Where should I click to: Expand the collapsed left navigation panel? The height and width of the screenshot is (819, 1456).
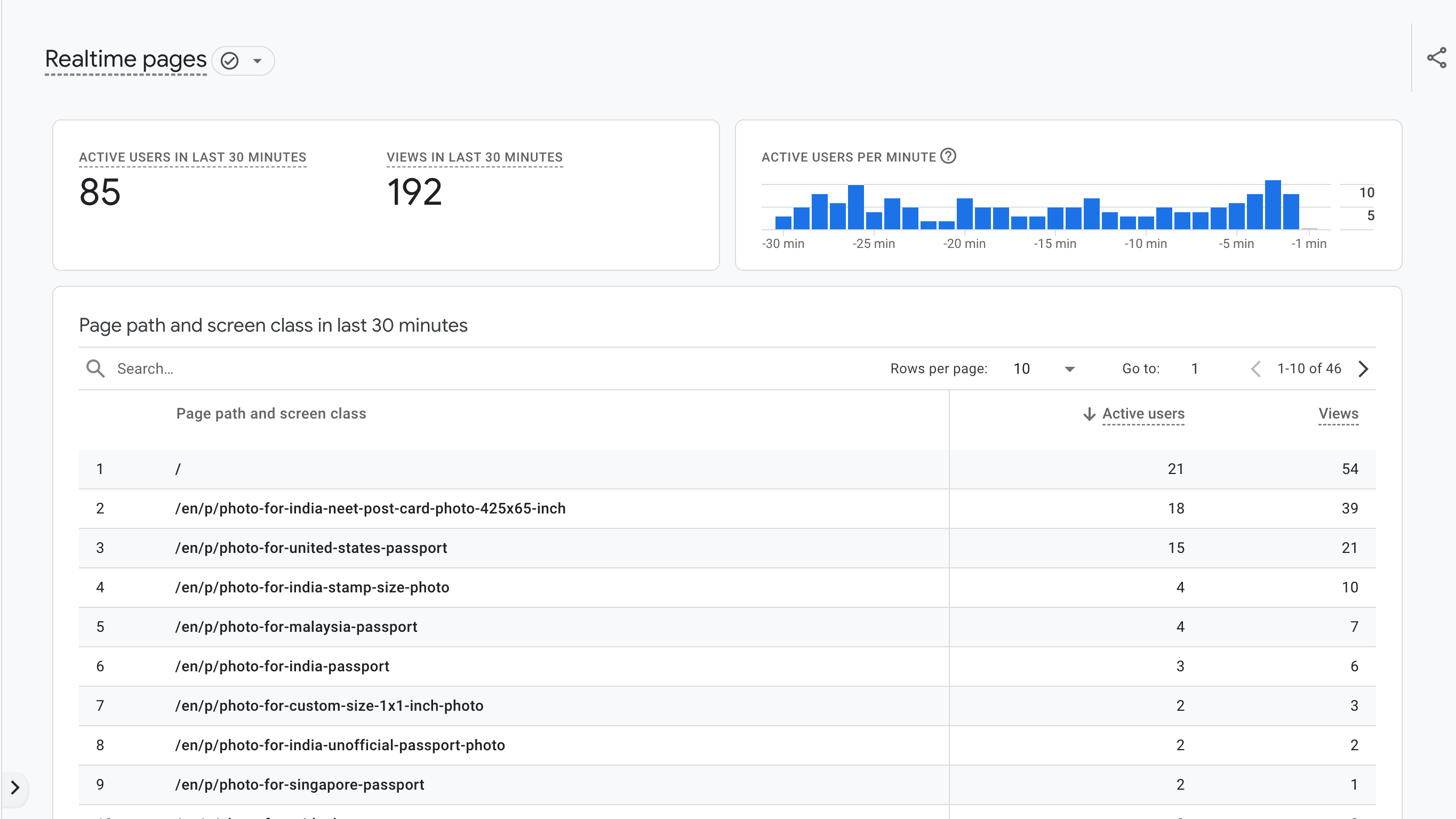15,788
